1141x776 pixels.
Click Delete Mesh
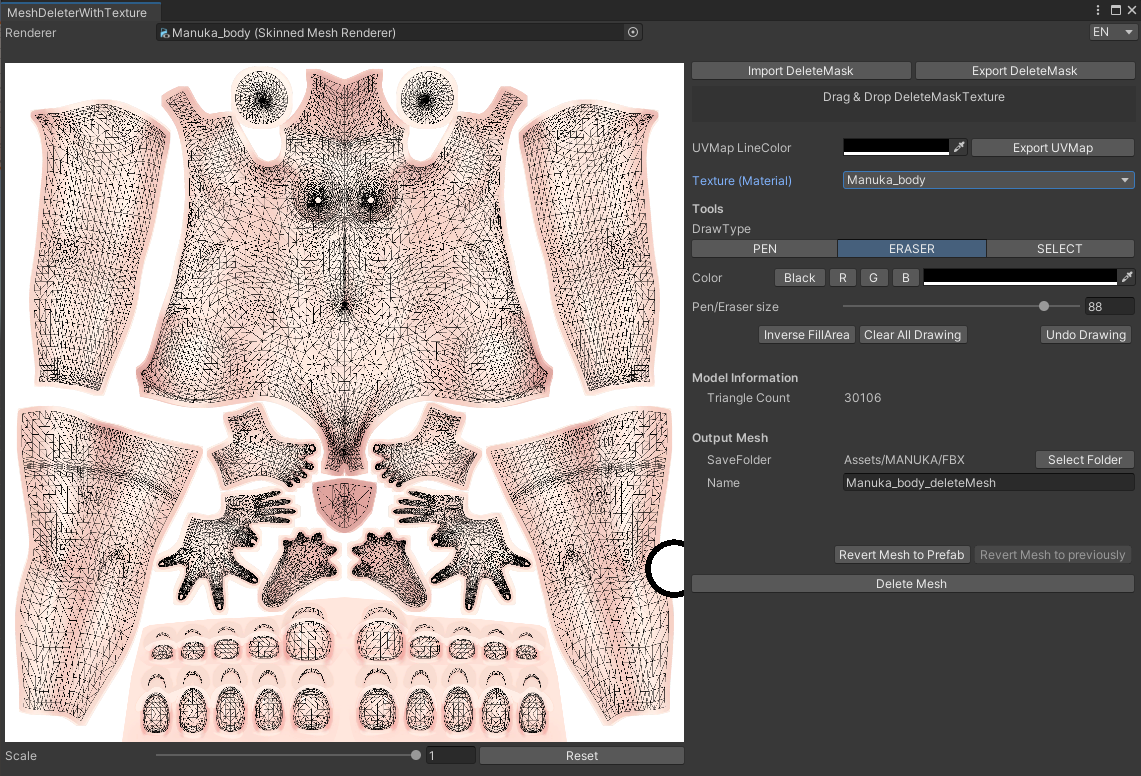pyautogui.click(x=912, y=583)
